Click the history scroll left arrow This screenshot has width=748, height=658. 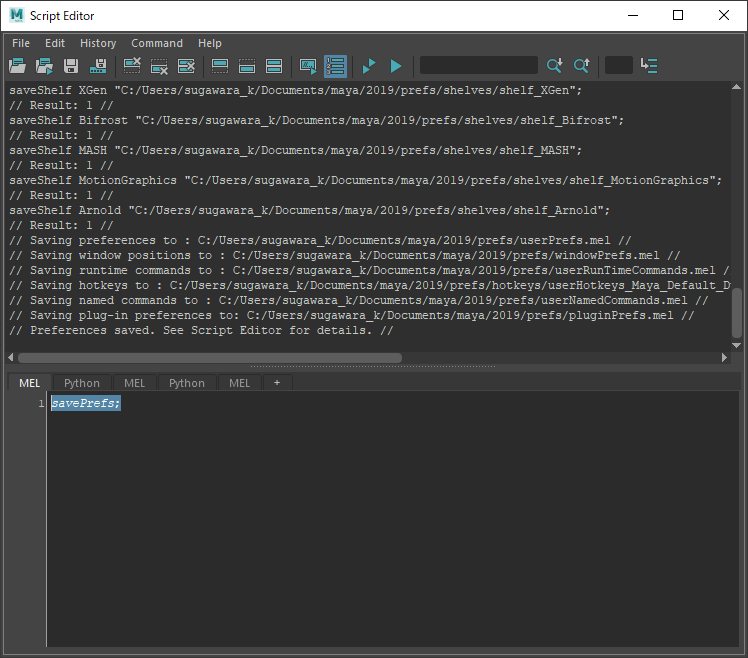pyautogui.click(x=11, y=357)
